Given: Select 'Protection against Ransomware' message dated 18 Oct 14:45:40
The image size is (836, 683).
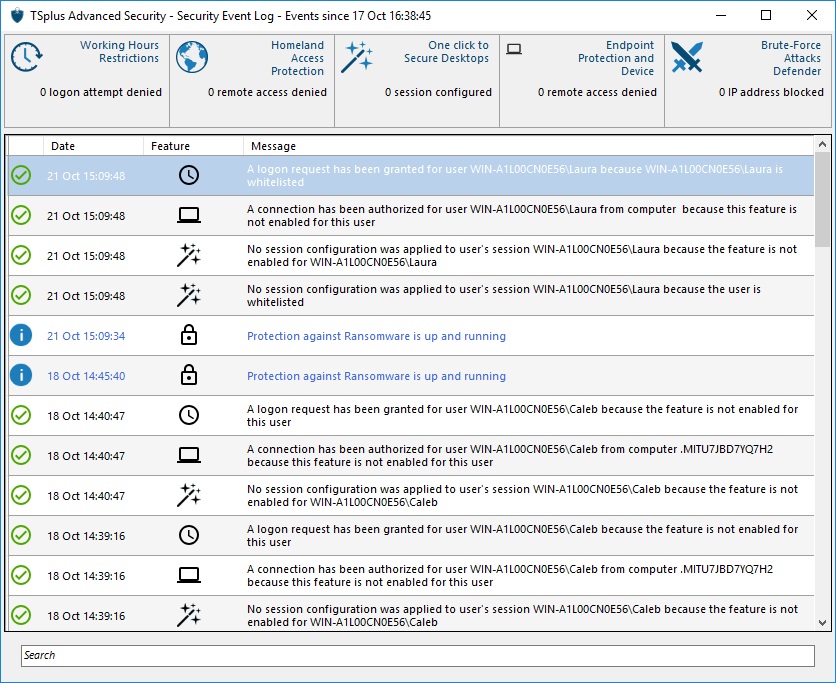Looking at the screenshot, I should pyautogui.click(x=376, y=376).
